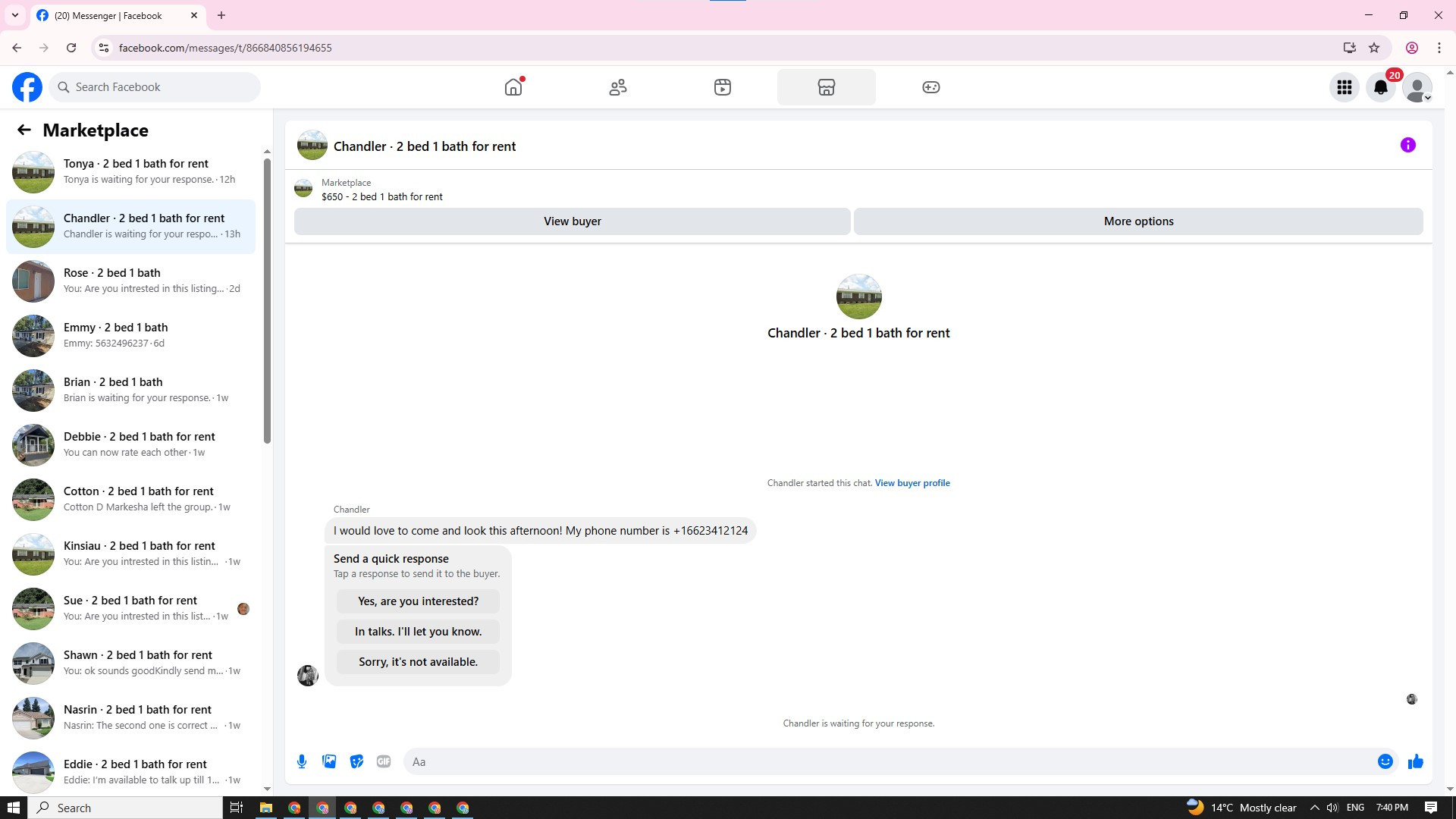The height and width of the screenshot is (819, 1456).
Task: Open the Facebook menu grid icon
Action: [1345, 87]
